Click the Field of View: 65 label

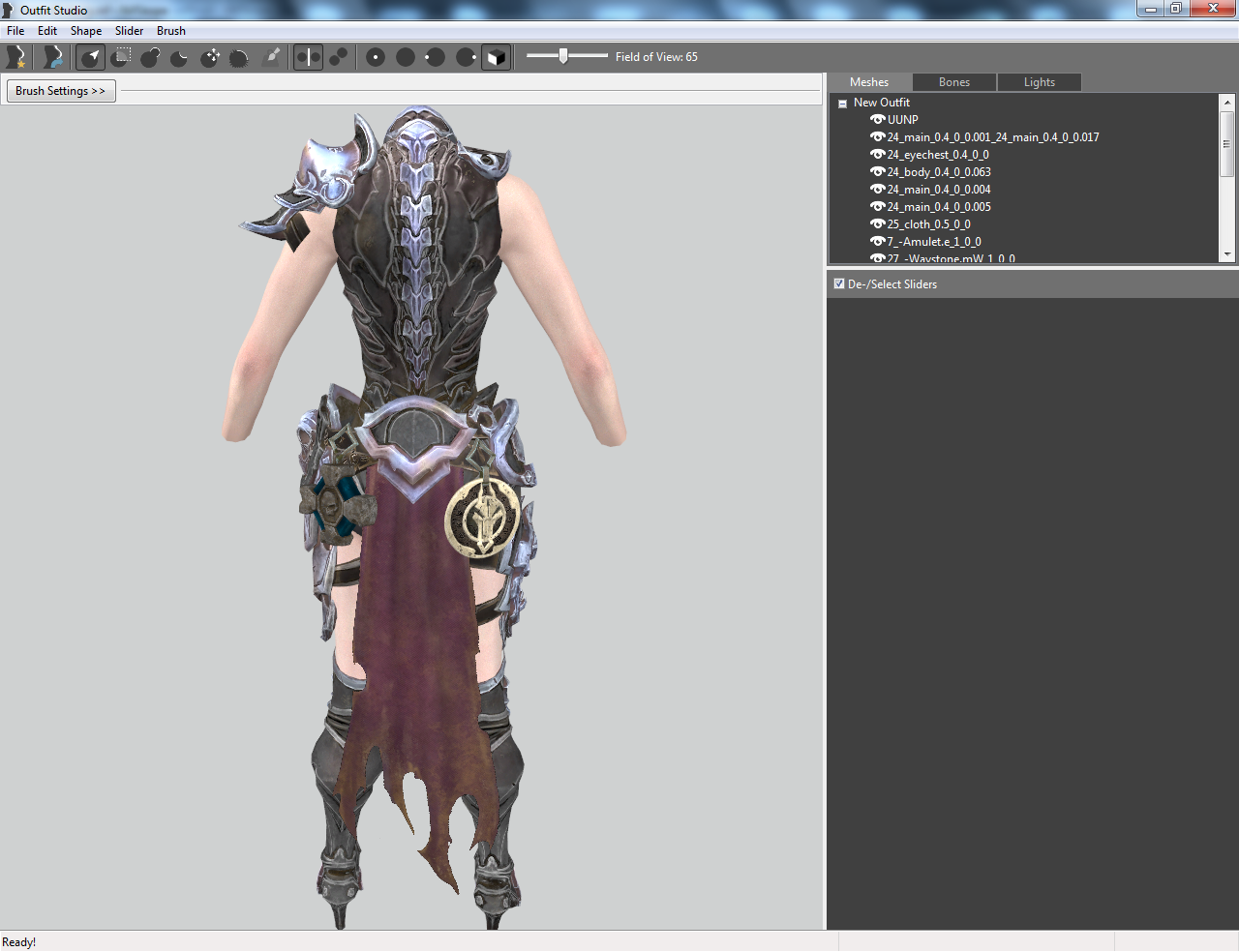(656, 57)
